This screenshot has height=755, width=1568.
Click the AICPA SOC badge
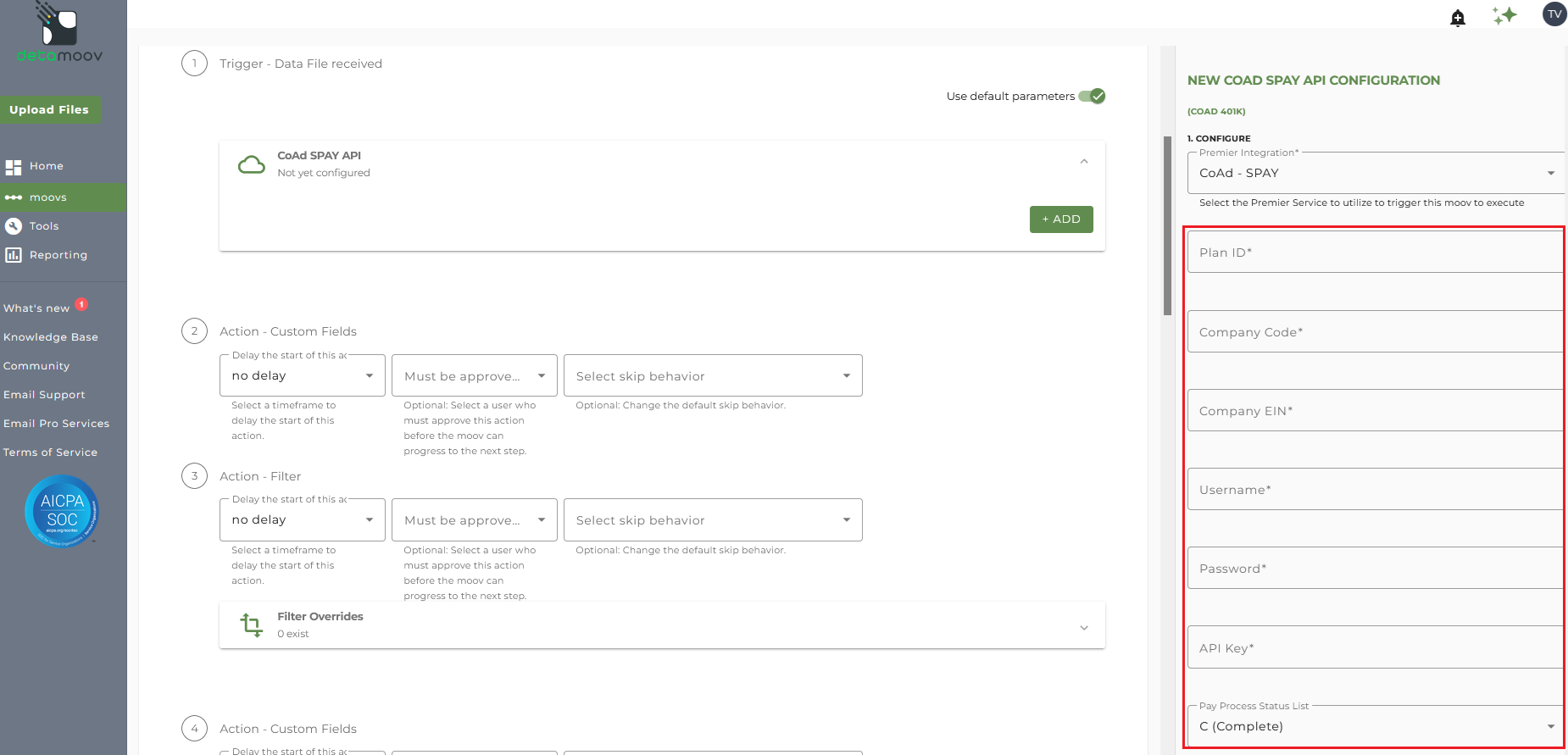point(62,511)
